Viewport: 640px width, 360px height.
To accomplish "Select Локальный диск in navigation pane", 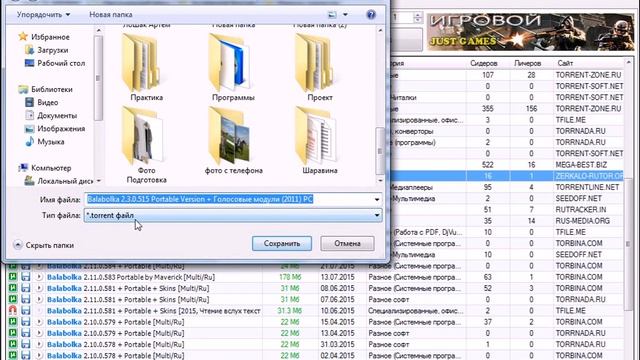I will 59,181.
